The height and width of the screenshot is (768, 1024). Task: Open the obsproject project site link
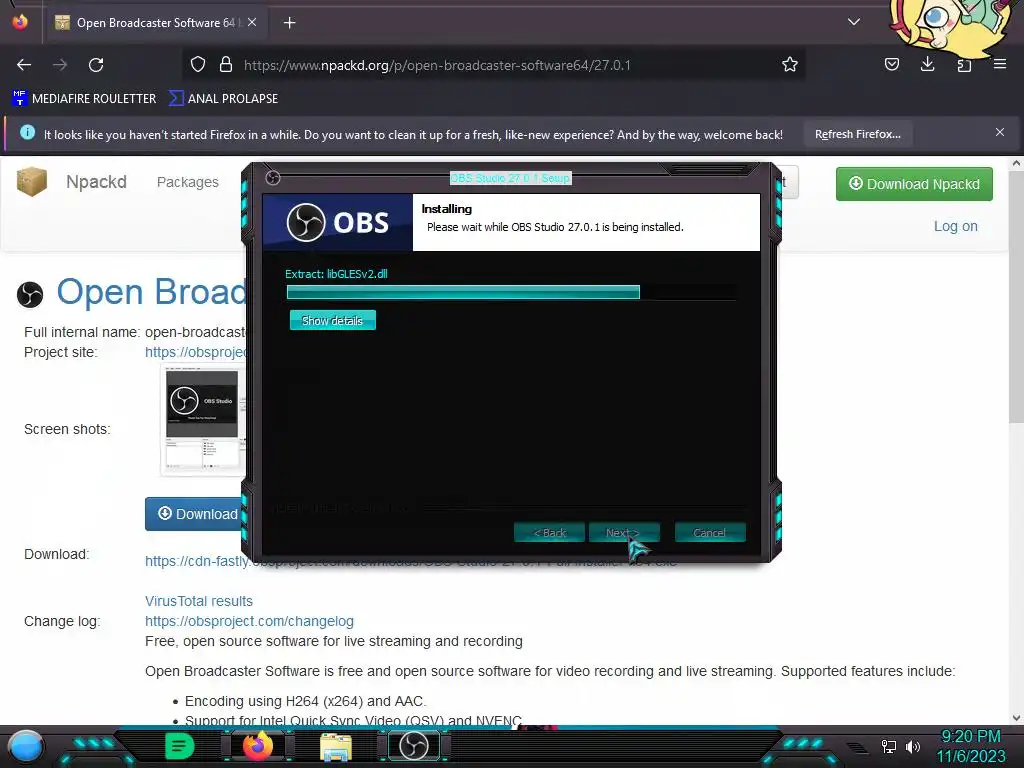pos(196,352)
